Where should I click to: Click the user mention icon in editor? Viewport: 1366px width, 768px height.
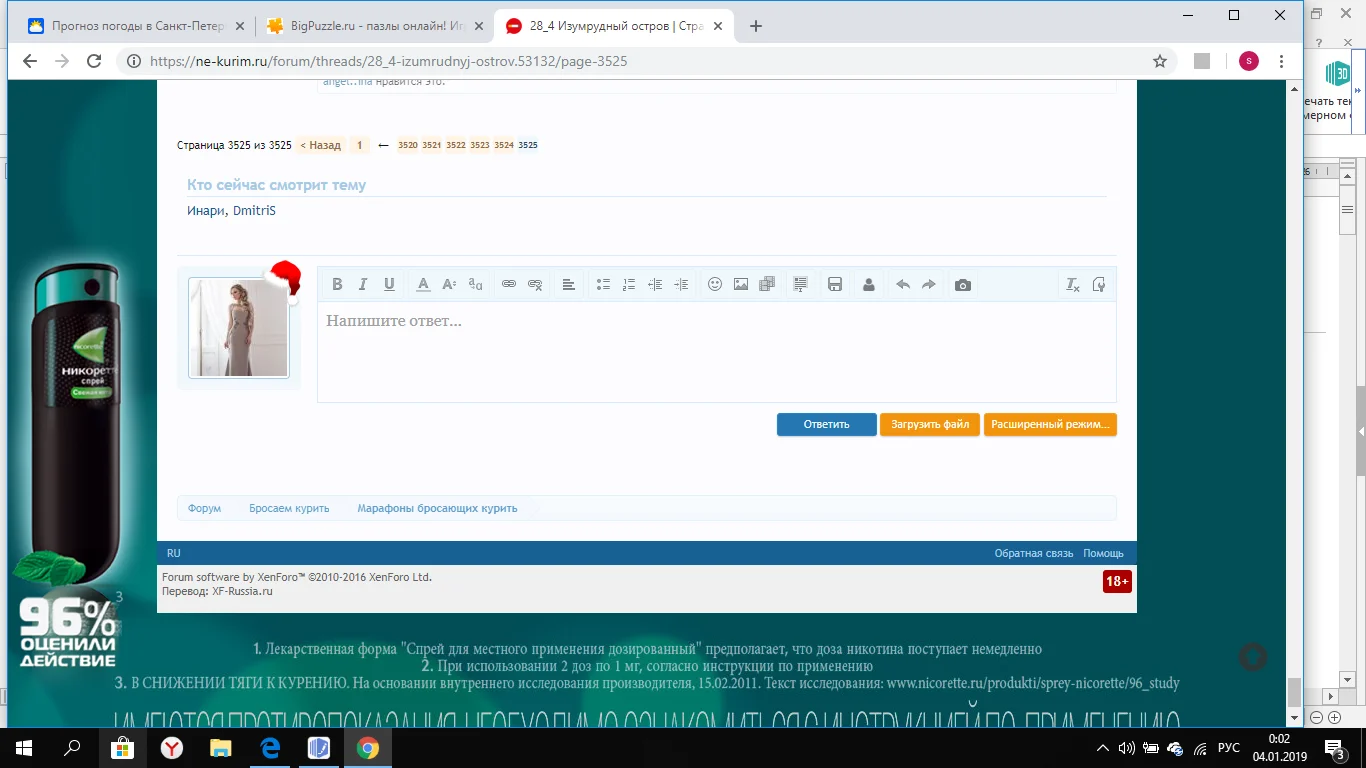point(869,284)
